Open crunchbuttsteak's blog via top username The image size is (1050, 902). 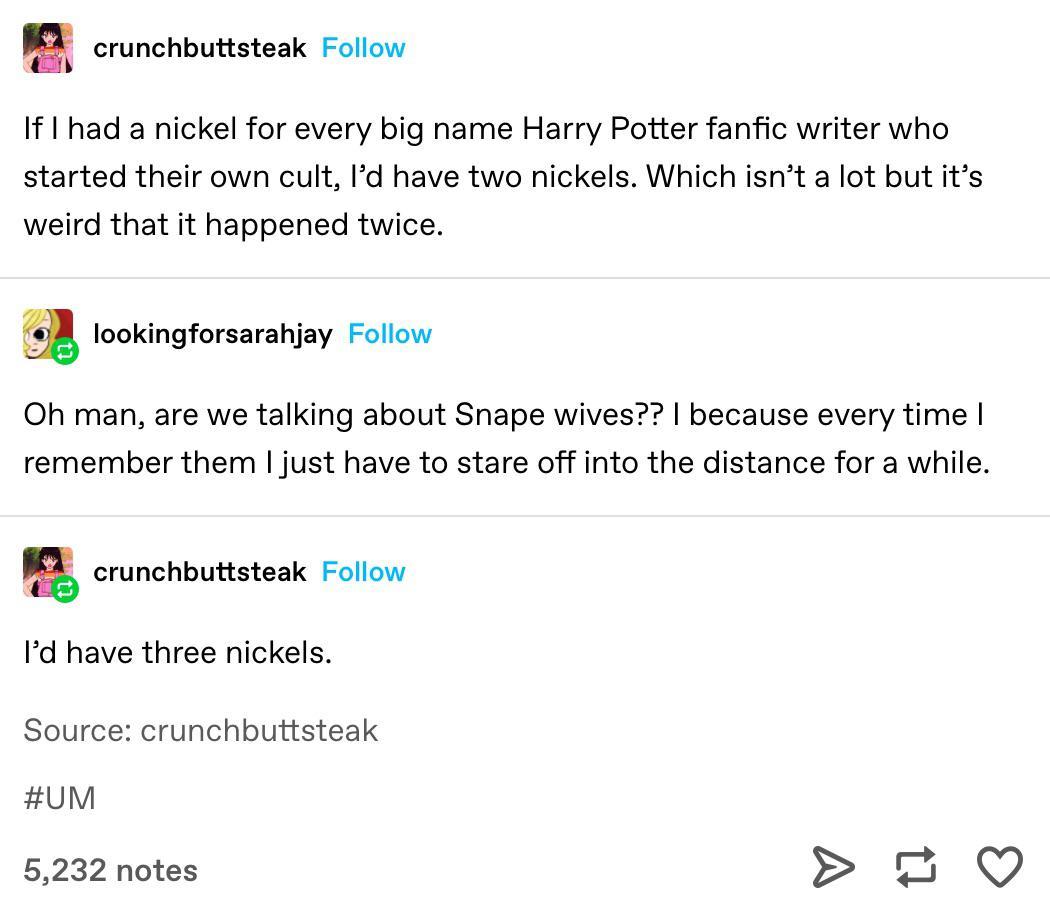tap(199, 47)
